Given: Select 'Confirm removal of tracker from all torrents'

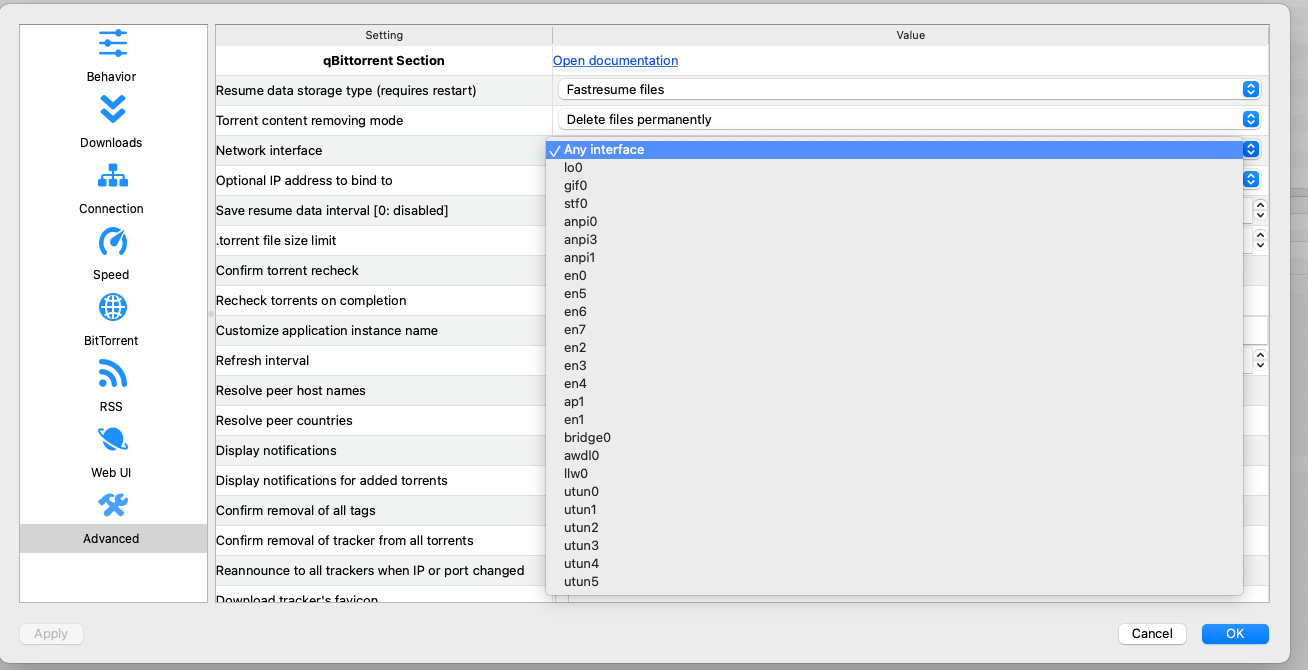Looking at the screenshot, I should [x=345, y=540].
